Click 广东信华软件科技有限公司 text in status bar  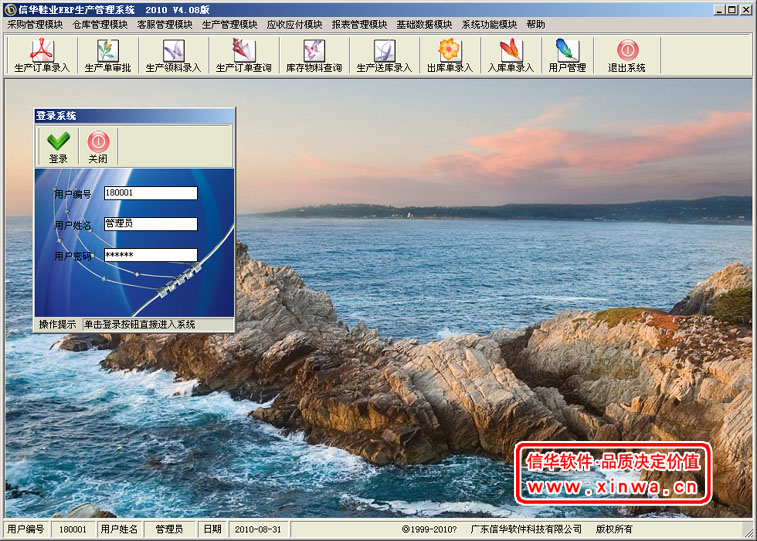(526, 529)
